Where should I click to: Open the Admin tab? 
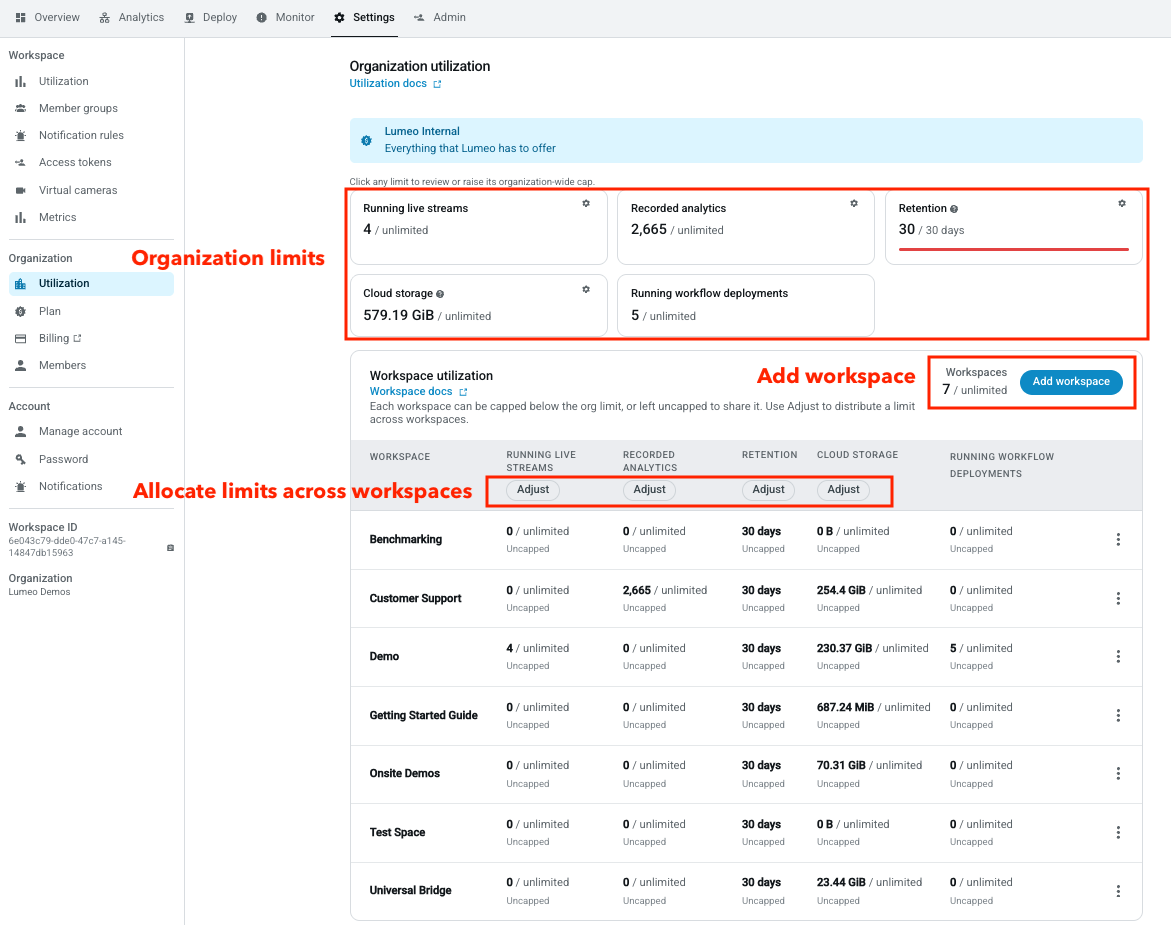441,17
